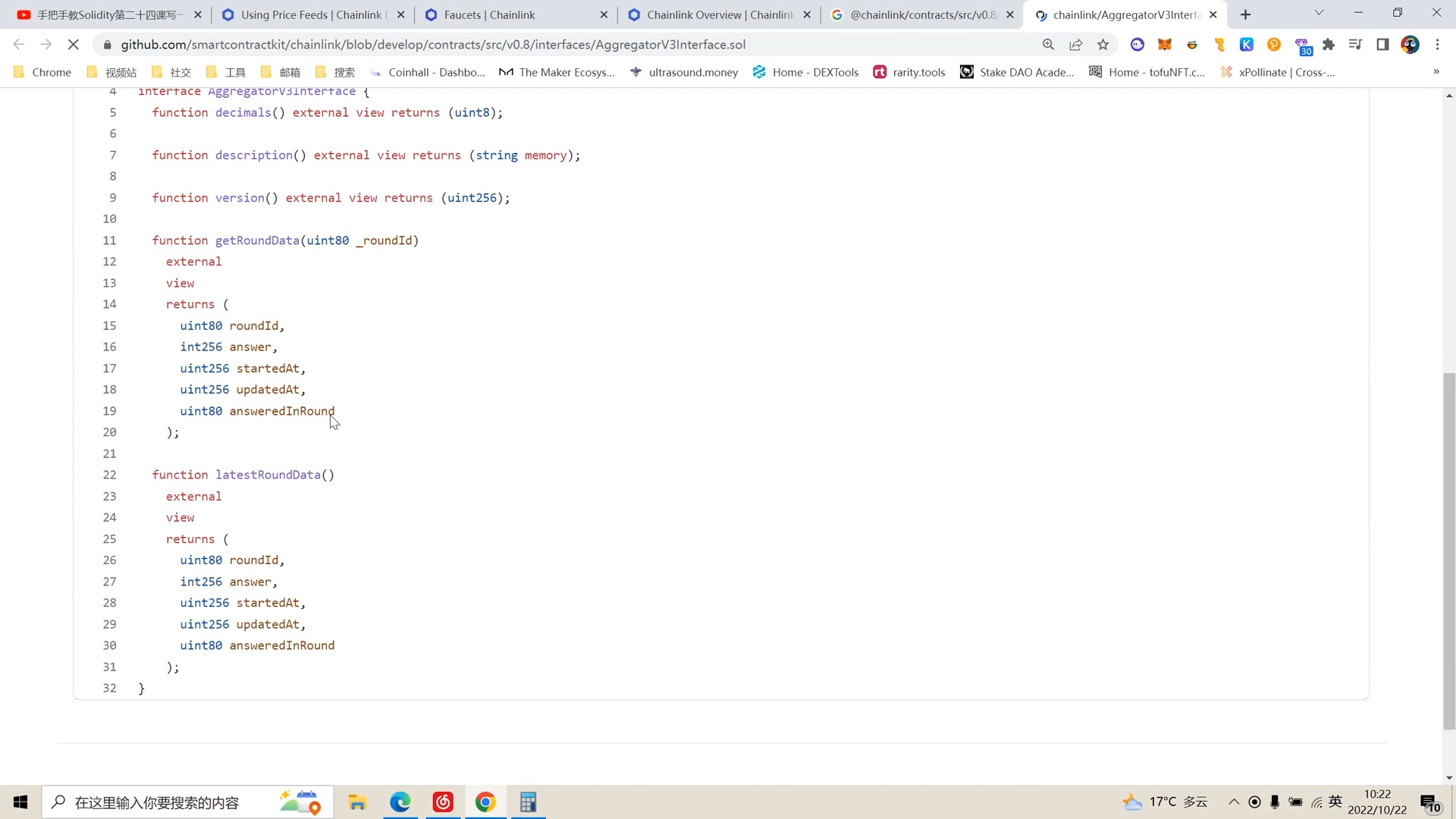Open the blue K extension
Image resolution: width=1456 pixels, height=819 pixels.
1247,45
